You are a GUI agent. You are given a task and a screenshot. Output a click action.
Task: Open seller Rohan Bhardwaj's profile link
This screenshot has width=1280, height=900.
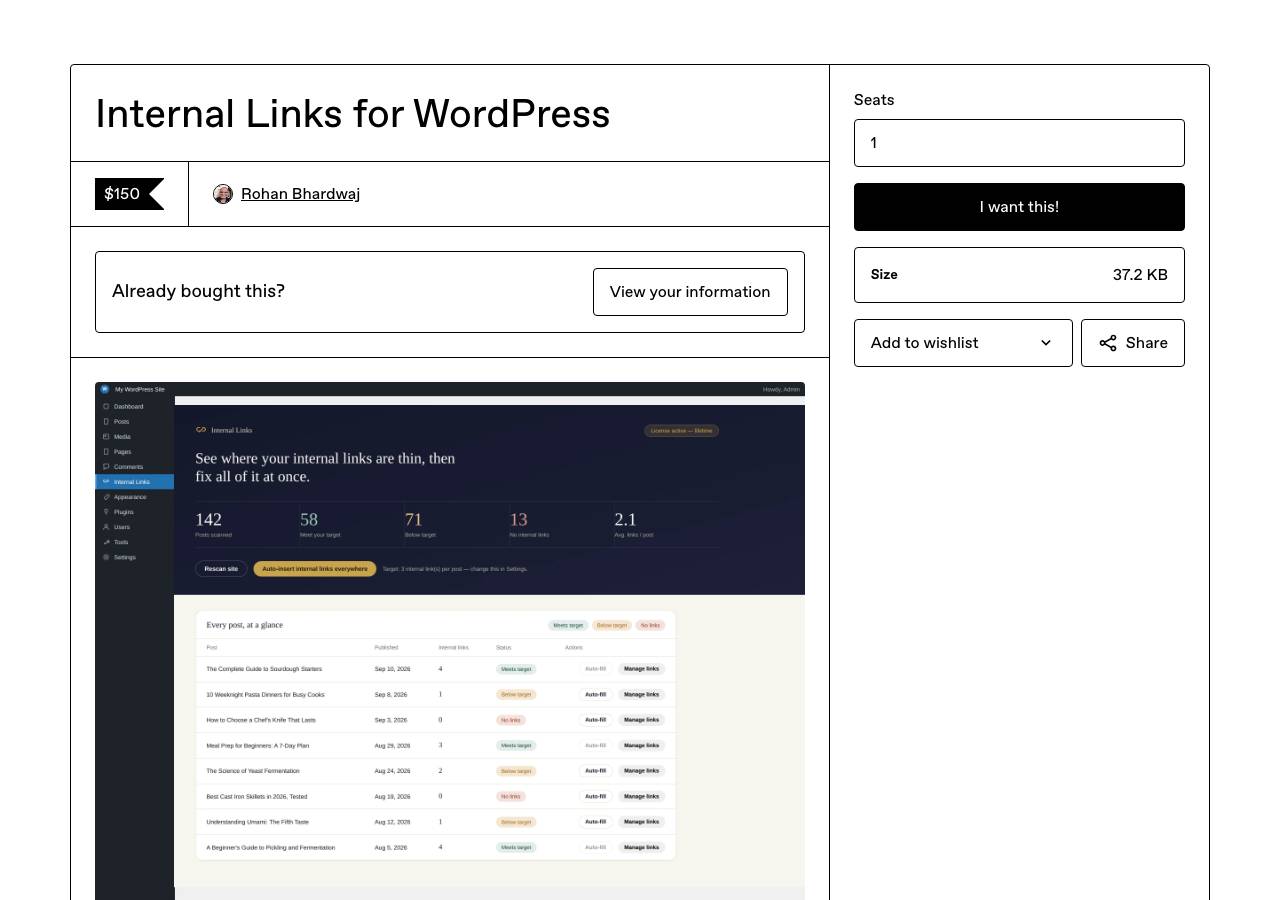pos(300,194)
